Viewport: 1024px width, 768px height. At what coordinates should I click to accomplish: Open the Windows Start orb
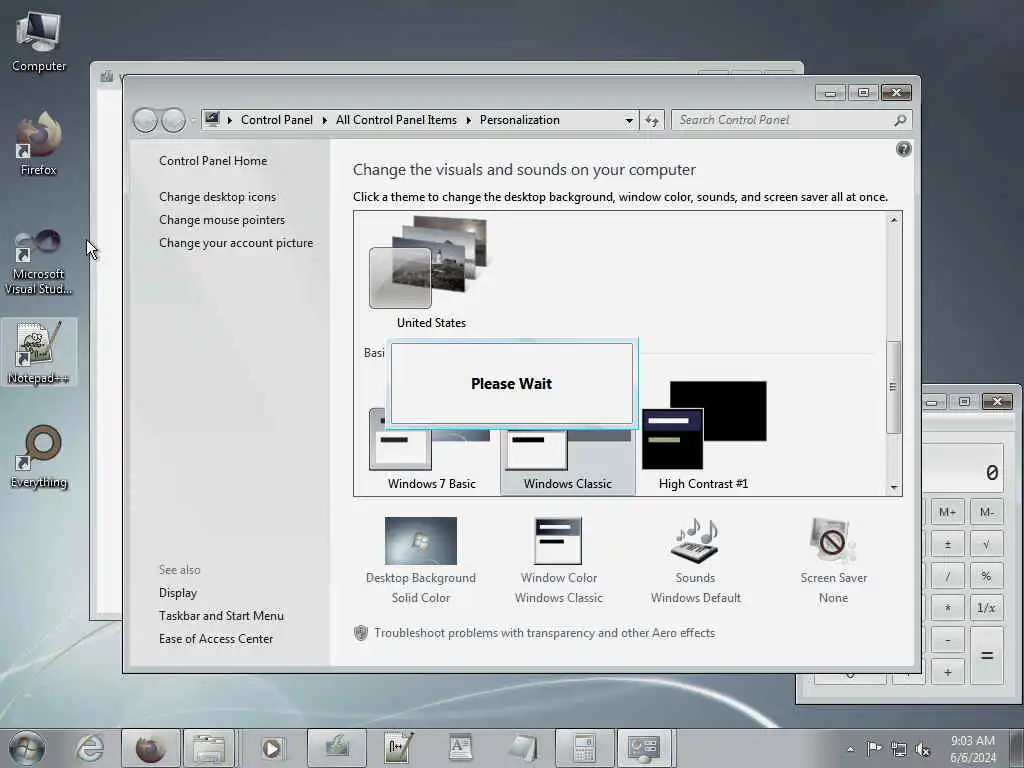27,748
